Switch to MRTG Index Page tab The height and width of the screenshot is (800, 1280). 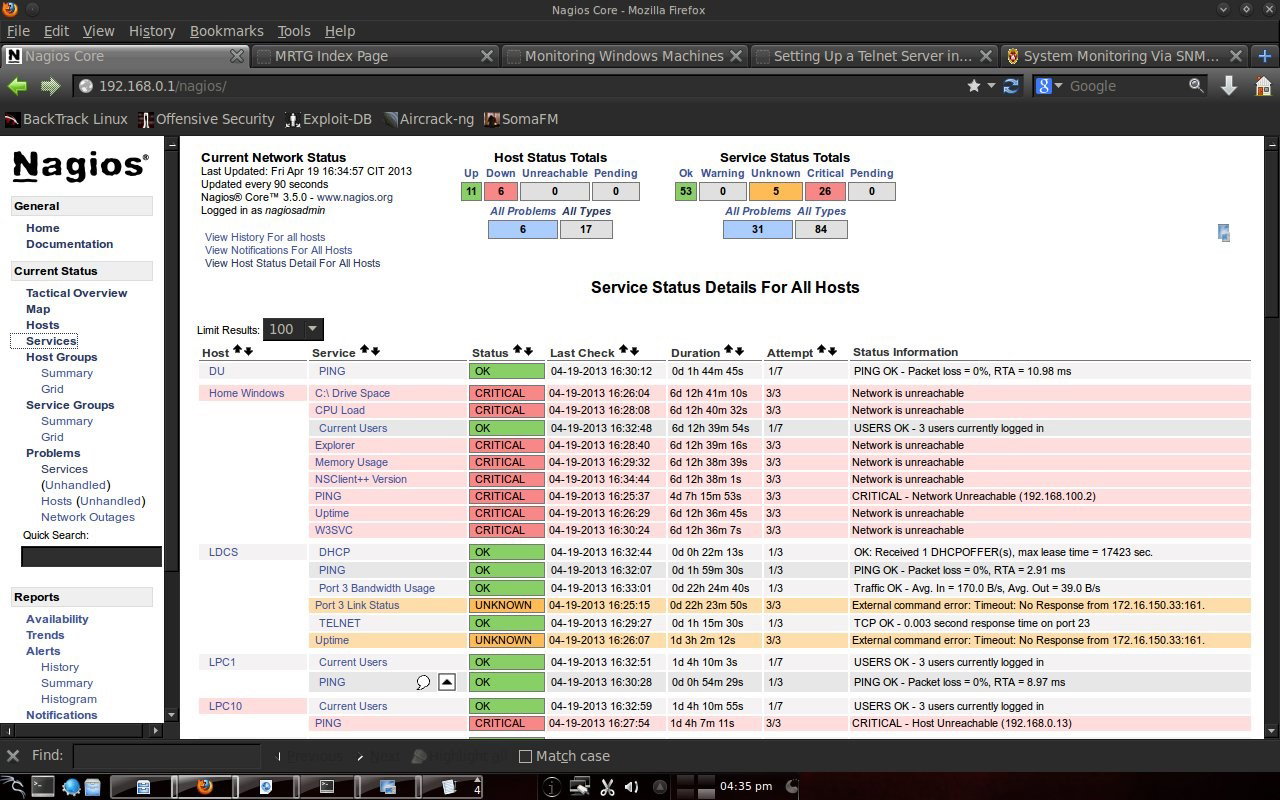tap(374, 56)
